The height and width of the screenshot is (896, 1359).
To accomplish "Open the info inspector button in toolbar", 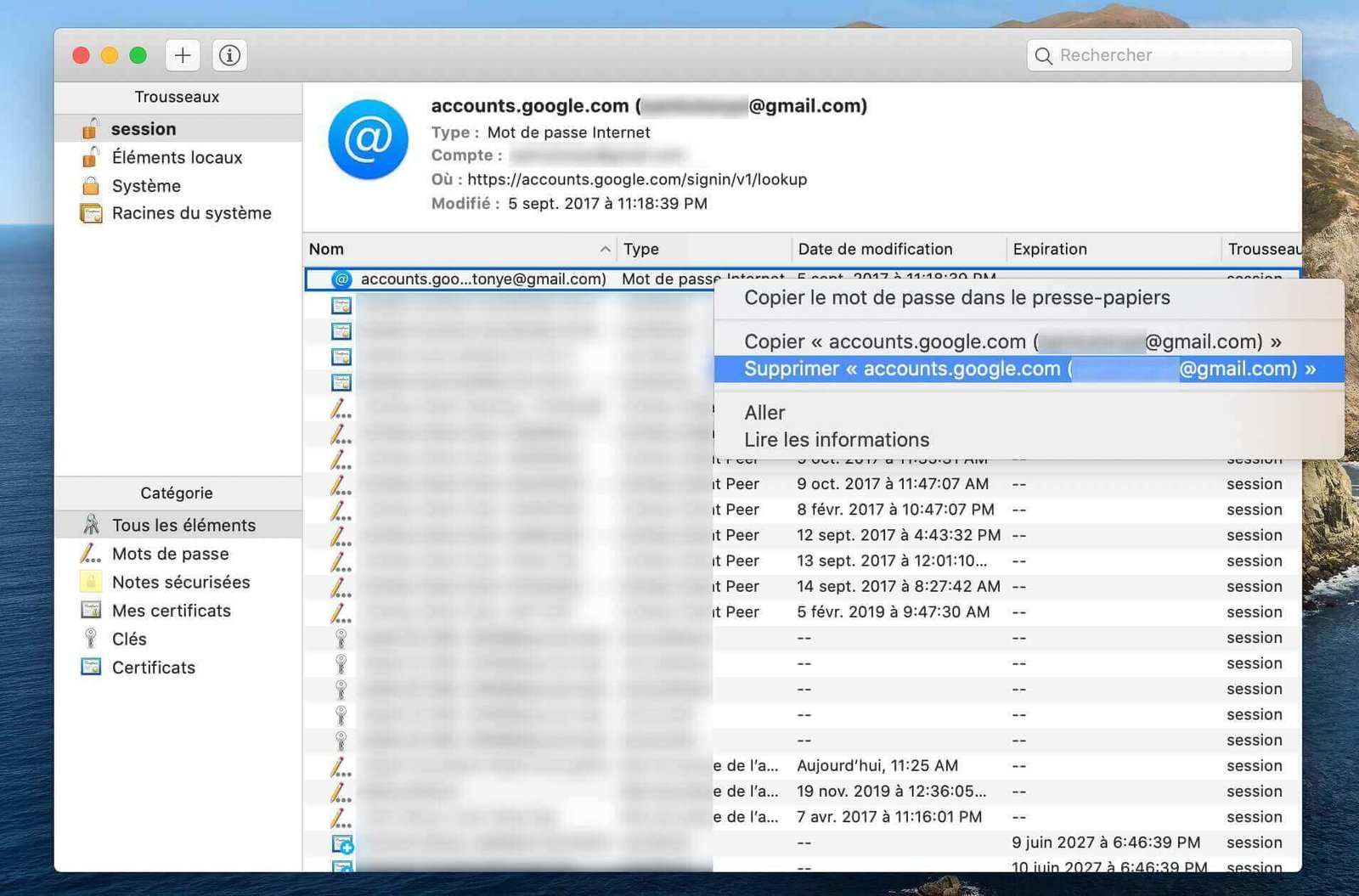I will point(229,55).
